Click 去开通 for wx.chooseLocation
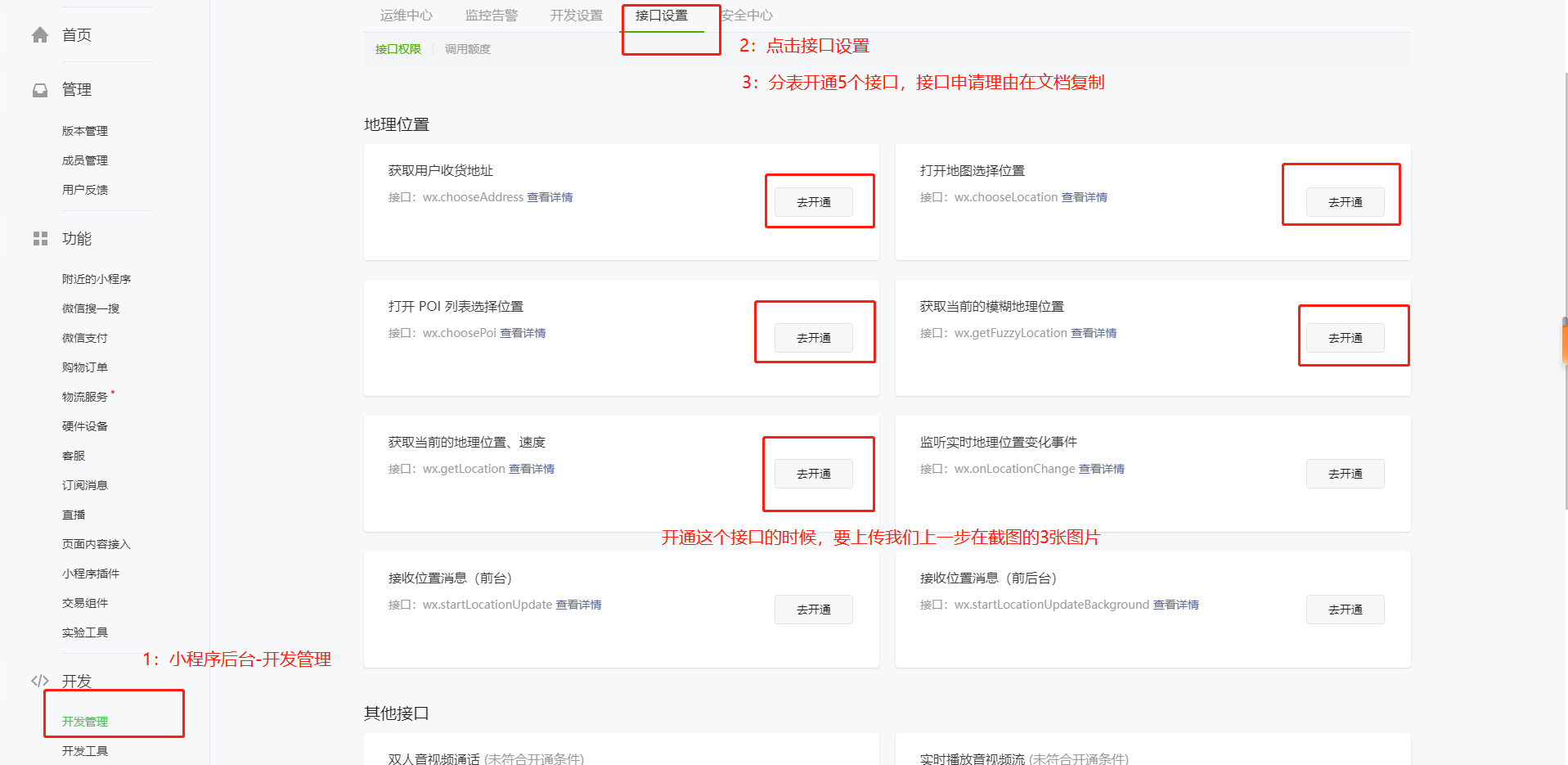The image size is (1568, 765). [1345, 202]
